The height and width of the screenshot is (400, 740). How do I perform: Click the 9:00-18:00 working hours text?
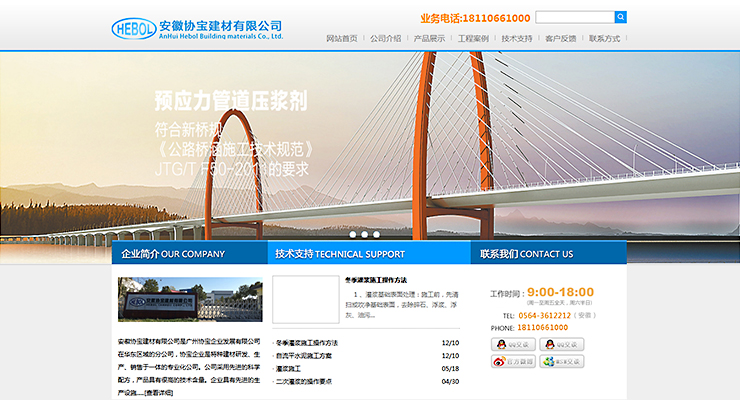click(x=561, y=292)
